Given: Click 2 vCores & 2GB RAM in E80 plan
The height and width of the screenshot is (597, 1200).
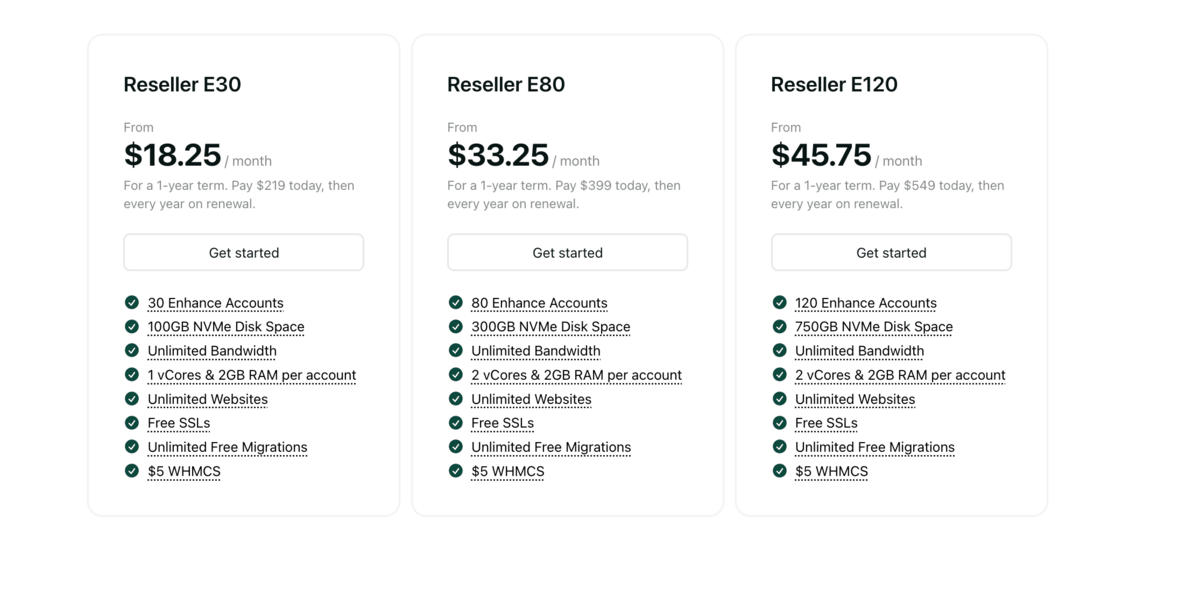Looking at the screenshot, I should pos(576,375).
